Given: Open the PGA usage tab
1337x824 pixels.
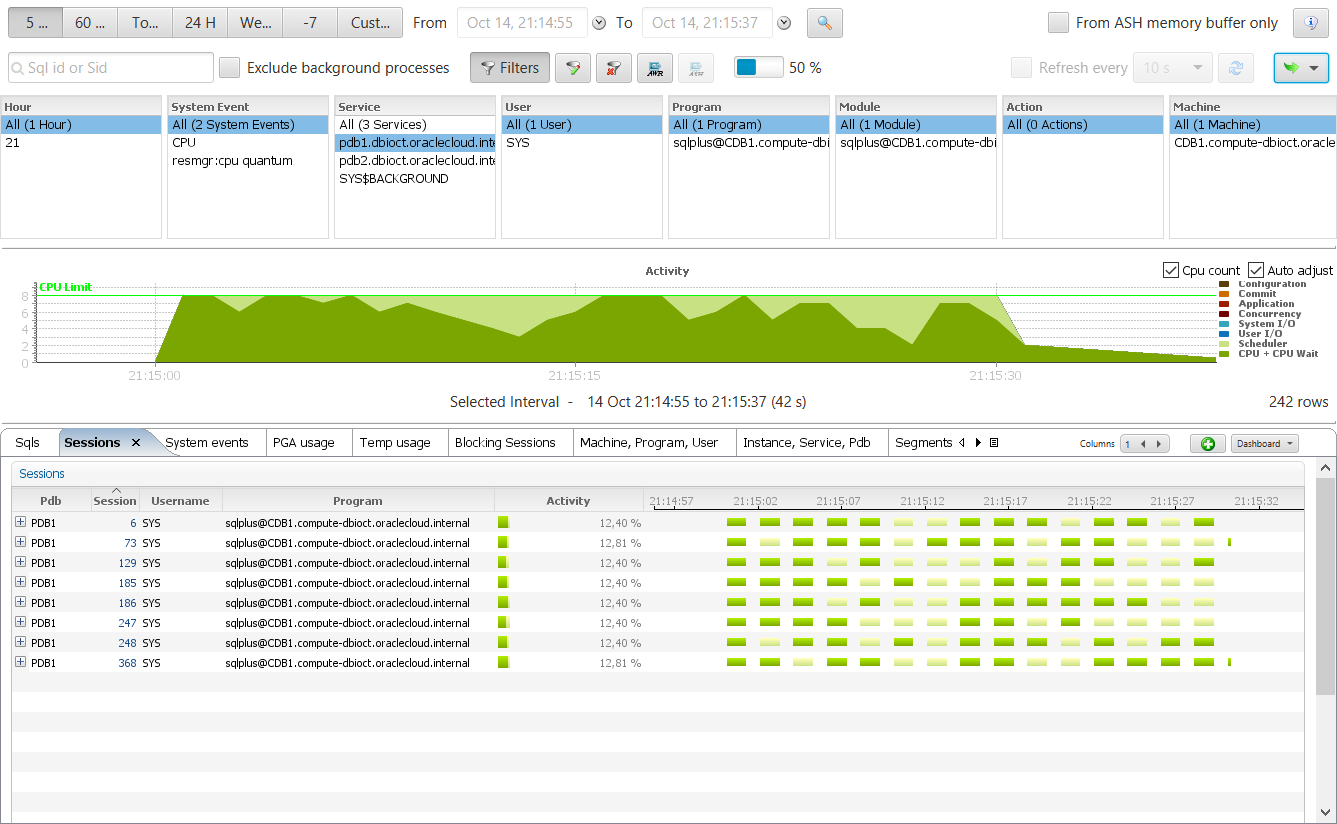Looking at the screenshot, I should (303, 443).
